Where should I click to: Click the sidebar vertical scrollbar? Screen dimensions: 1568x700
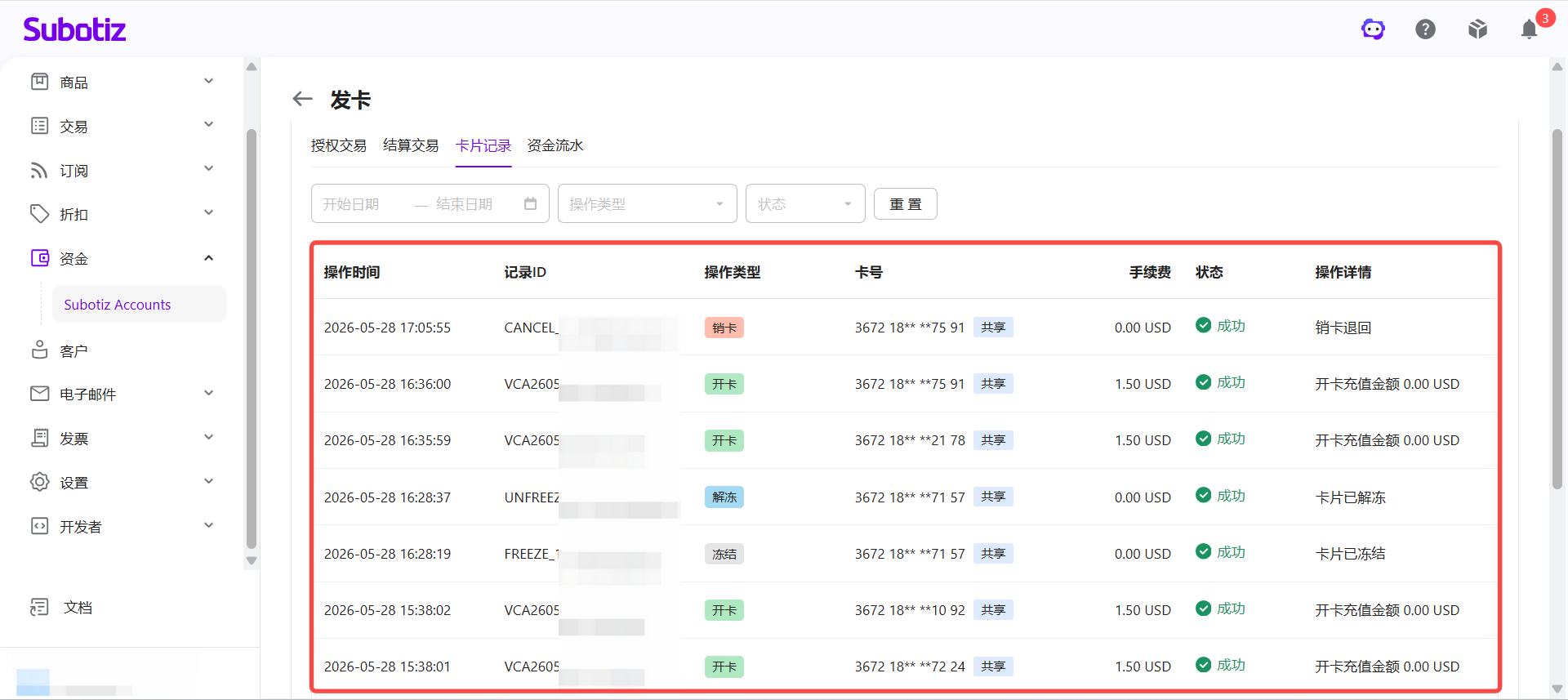point(252,339)
